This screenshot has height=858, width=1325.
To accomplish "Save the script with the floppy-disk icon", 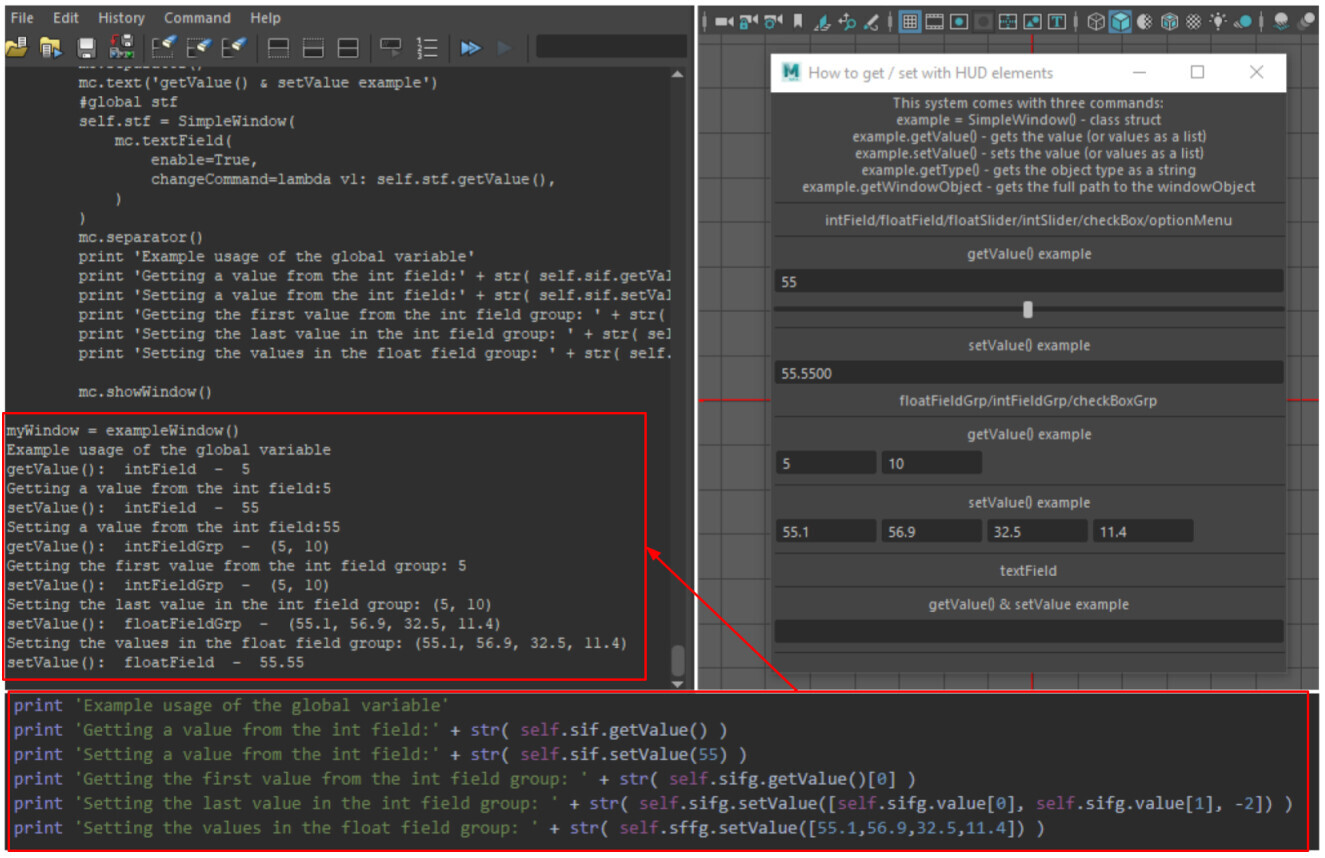I will [87, 47].
